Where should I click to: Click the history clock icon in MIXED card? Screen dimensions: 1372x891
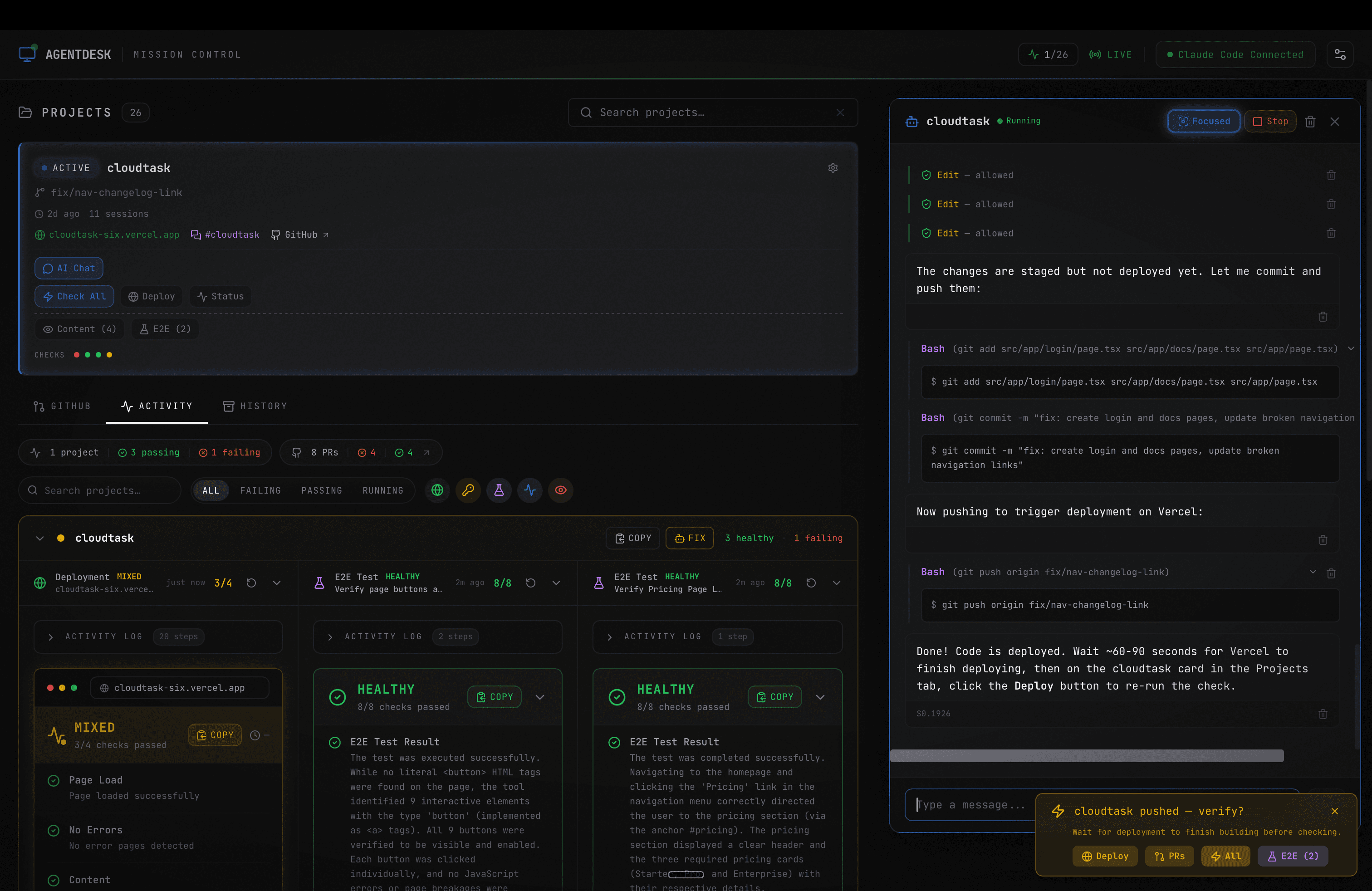255,735
